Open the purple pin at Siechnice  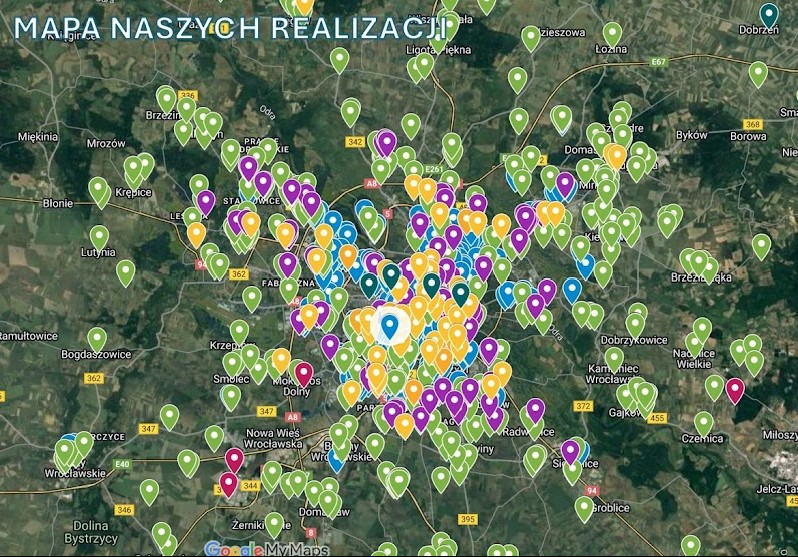click(x=571, y=452)
